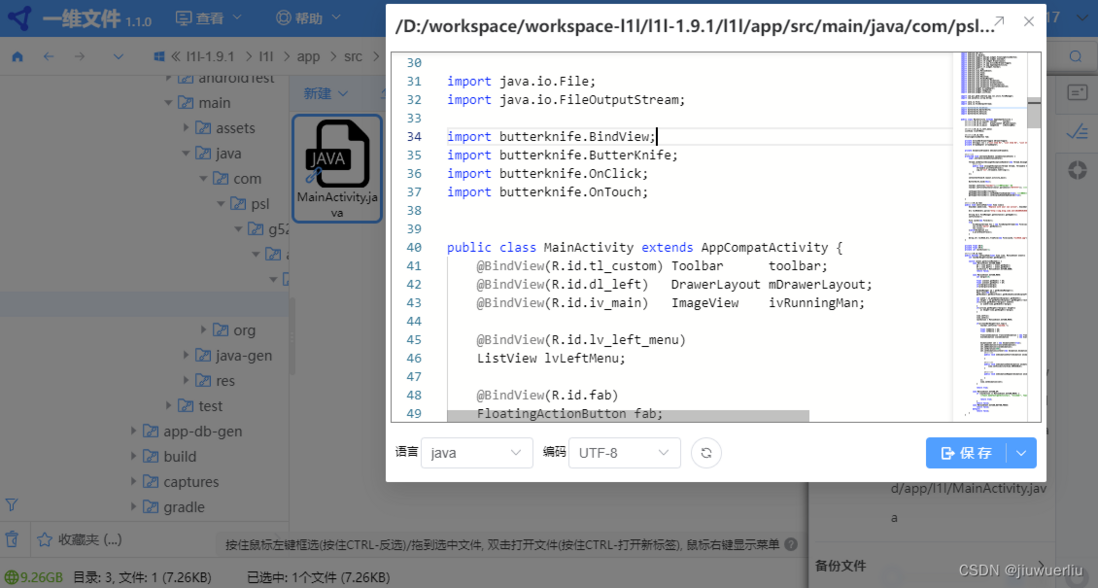This screenshot has height=588, width=1098.
Task: Navigate back with left arrow
Action: pos(48,57)
